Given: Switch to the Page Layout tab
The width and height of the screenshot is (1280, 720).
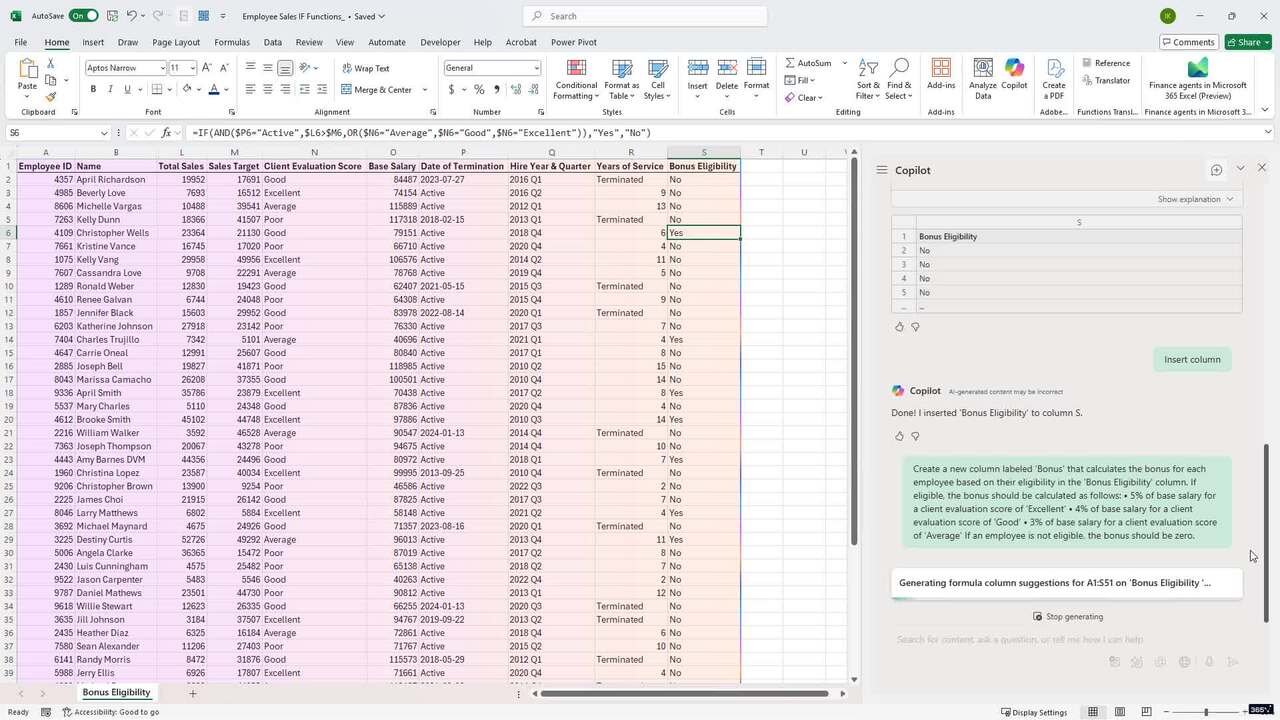Looking at the screenshot, I should (176, 42).
